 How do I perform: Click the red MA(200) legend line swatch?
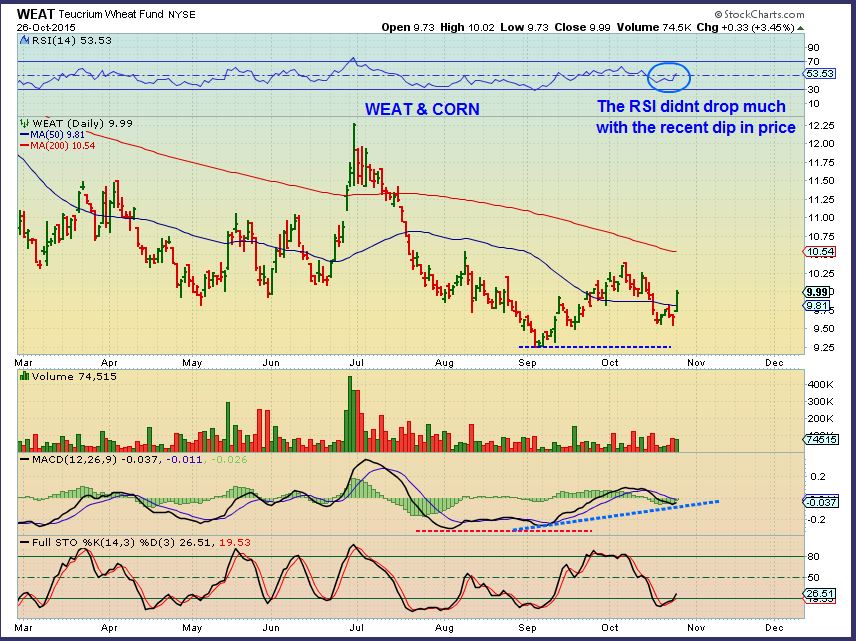25,146
